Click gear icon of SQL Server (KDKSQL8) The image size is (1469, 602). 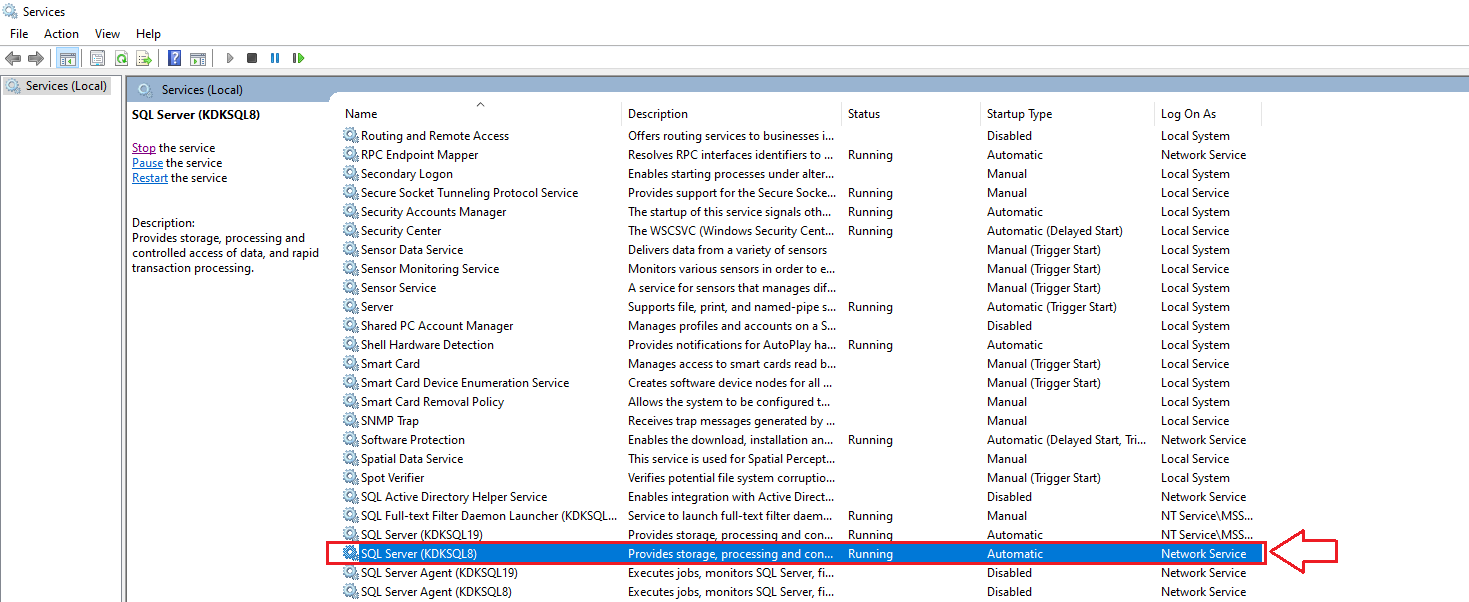tap(350, 553)
